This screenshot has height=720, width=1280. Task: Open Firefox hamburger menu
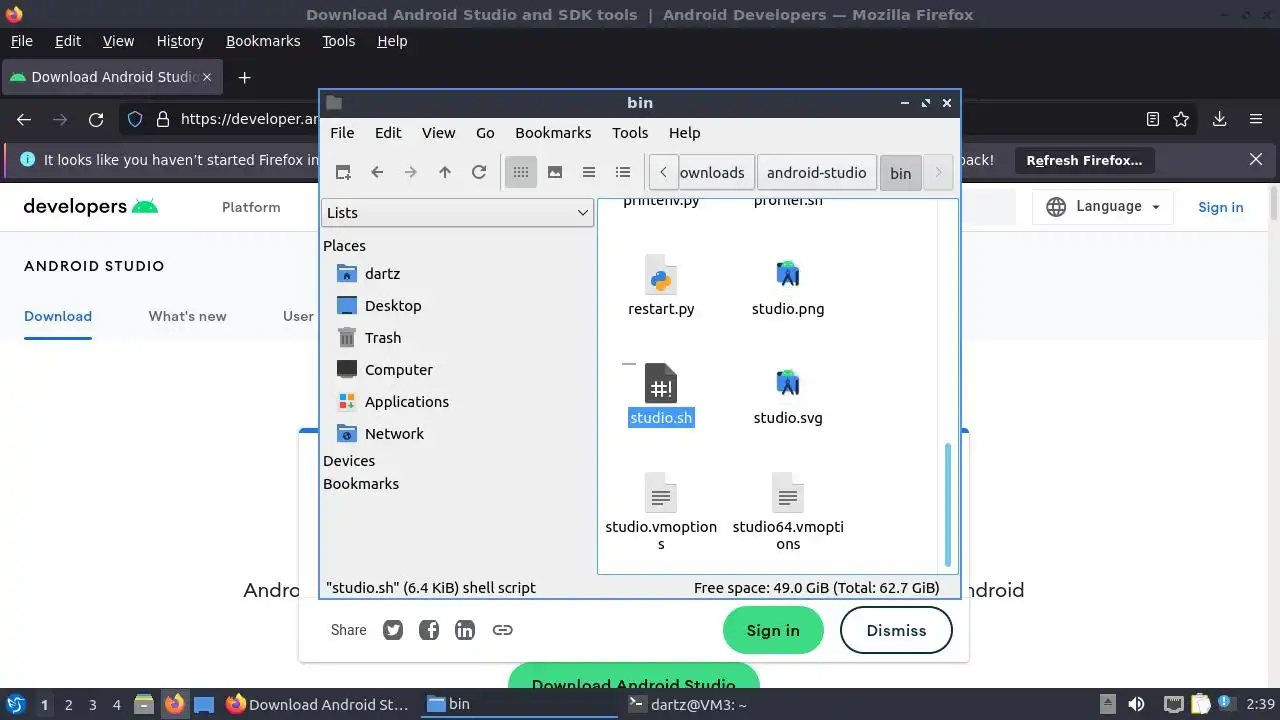[1256, 119]
